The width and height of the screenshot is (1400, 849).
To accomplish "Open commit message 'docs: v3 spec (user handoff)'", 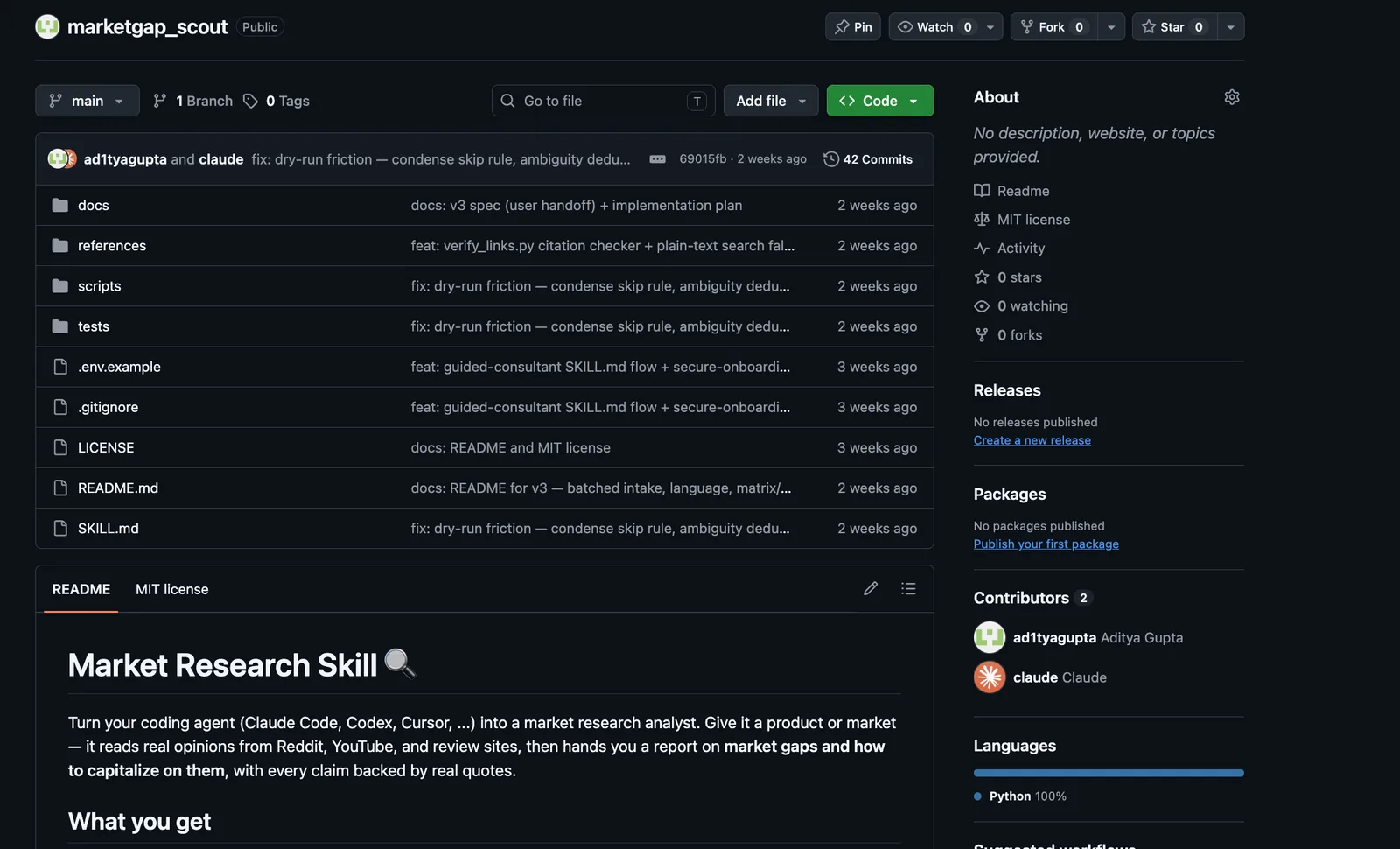I will (577, 206).
